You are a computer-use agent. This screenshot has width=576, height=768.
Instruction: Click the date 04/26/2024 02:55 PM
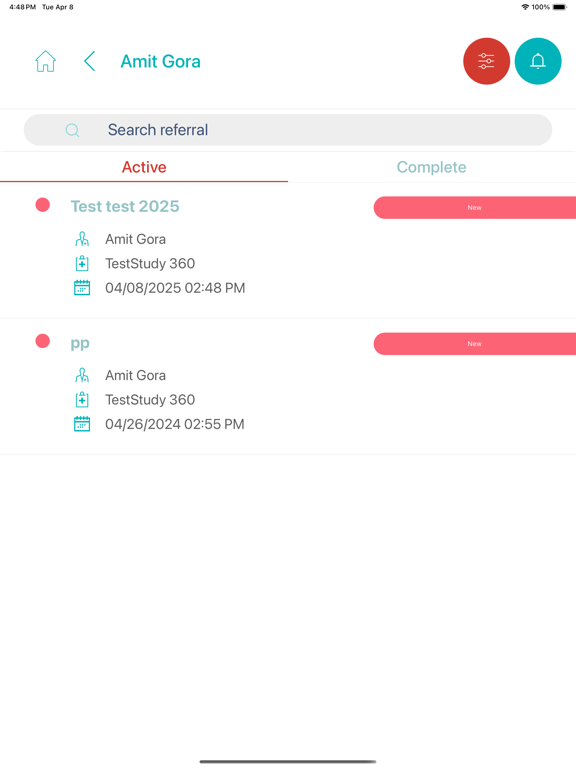pos(175,424)
